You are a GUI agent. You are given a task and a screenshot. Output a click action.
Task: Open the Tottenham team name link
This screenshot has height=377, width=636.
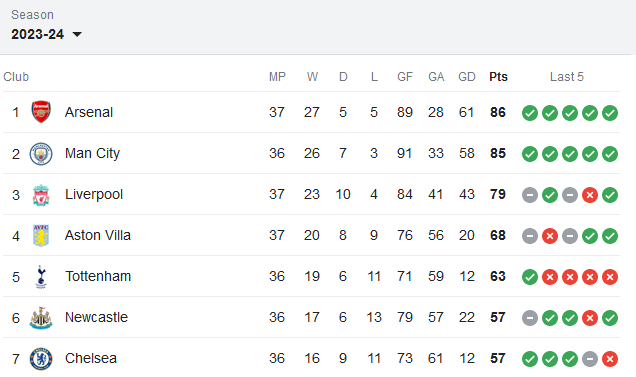pyautogui.click(x=98, y=276)
